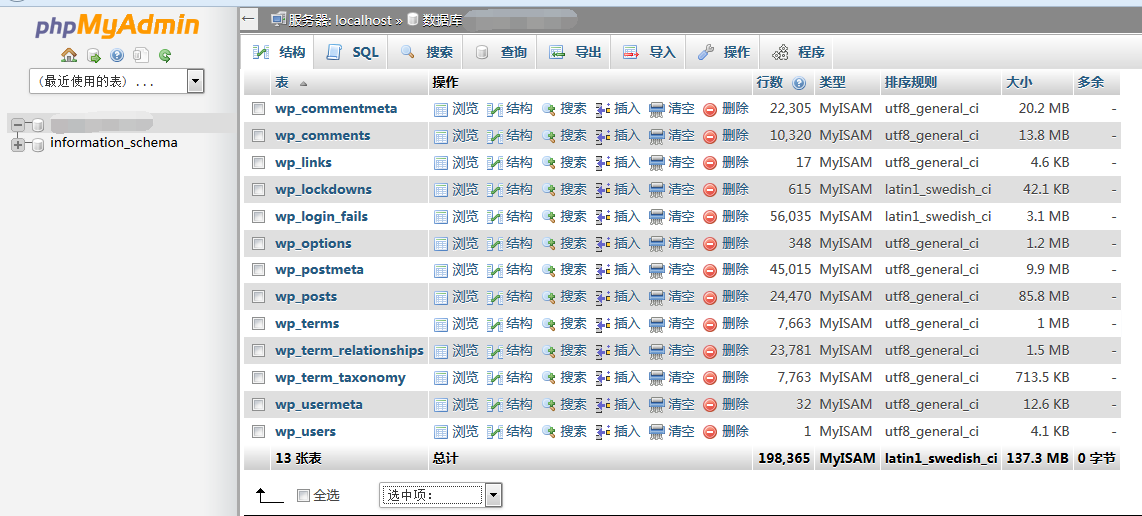Open the help question-mark icon in left panel

117,55
